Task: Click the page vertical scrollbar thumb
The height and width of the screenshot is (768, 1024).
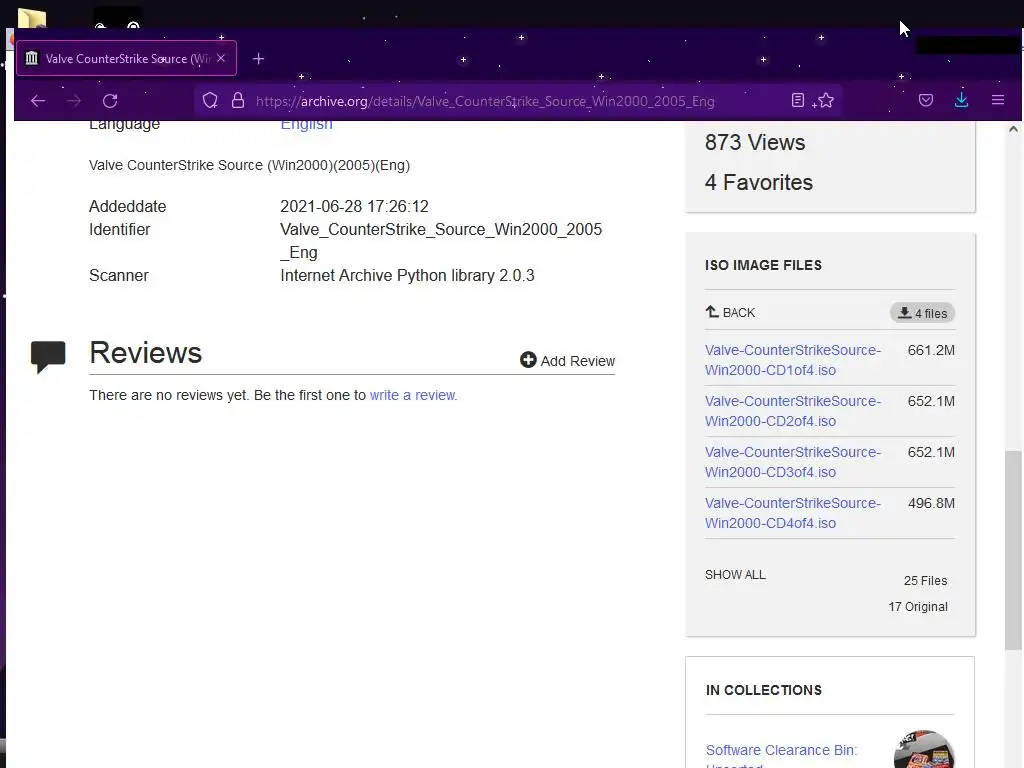Action: [x=1013, y=550]
